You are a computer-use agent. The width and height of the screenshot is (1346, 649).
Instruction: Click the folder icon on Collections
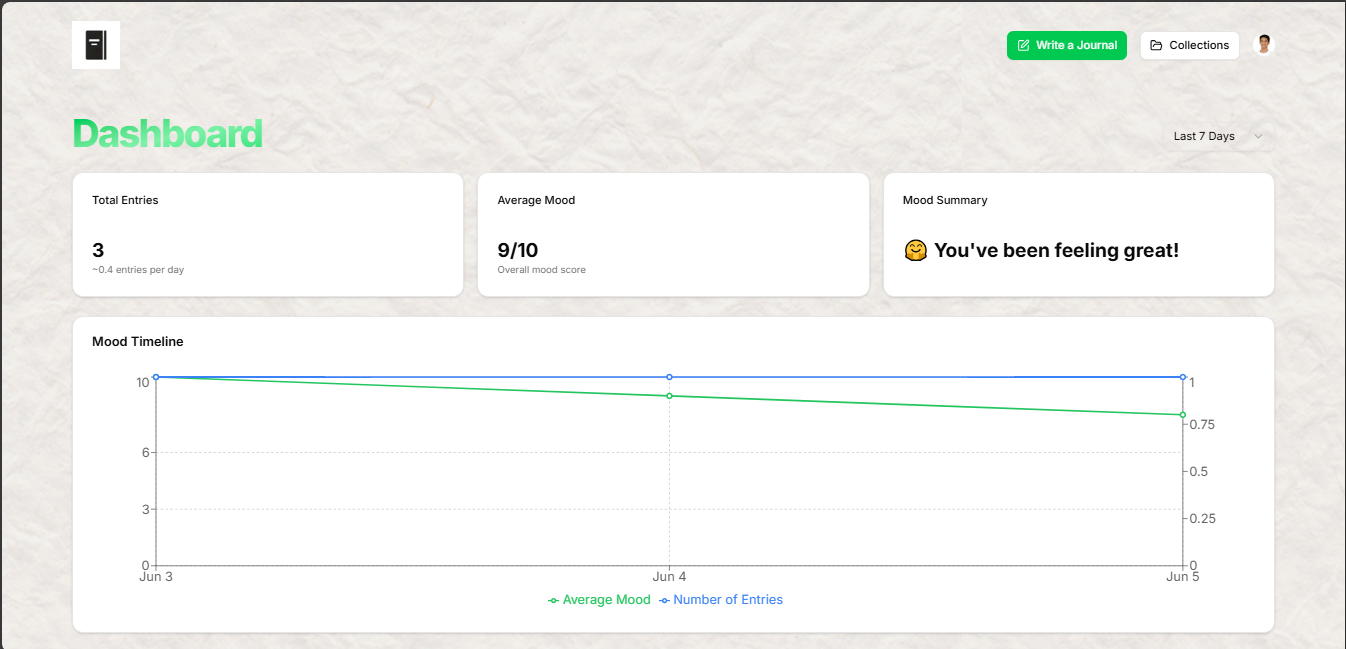tap(1156, 45)
